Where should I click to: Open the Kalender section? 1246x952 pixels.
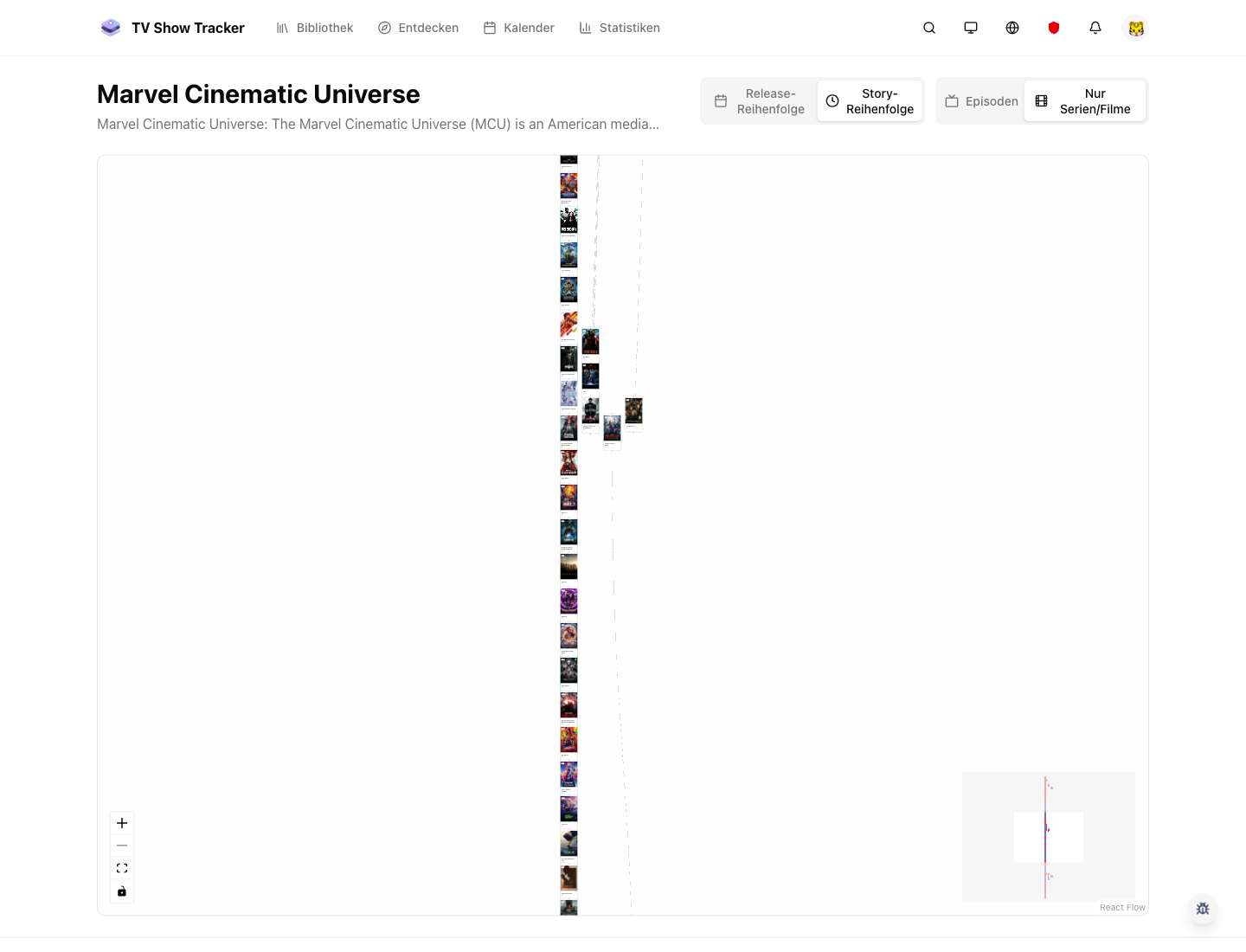pyautogui.click(x=518, y=28)
